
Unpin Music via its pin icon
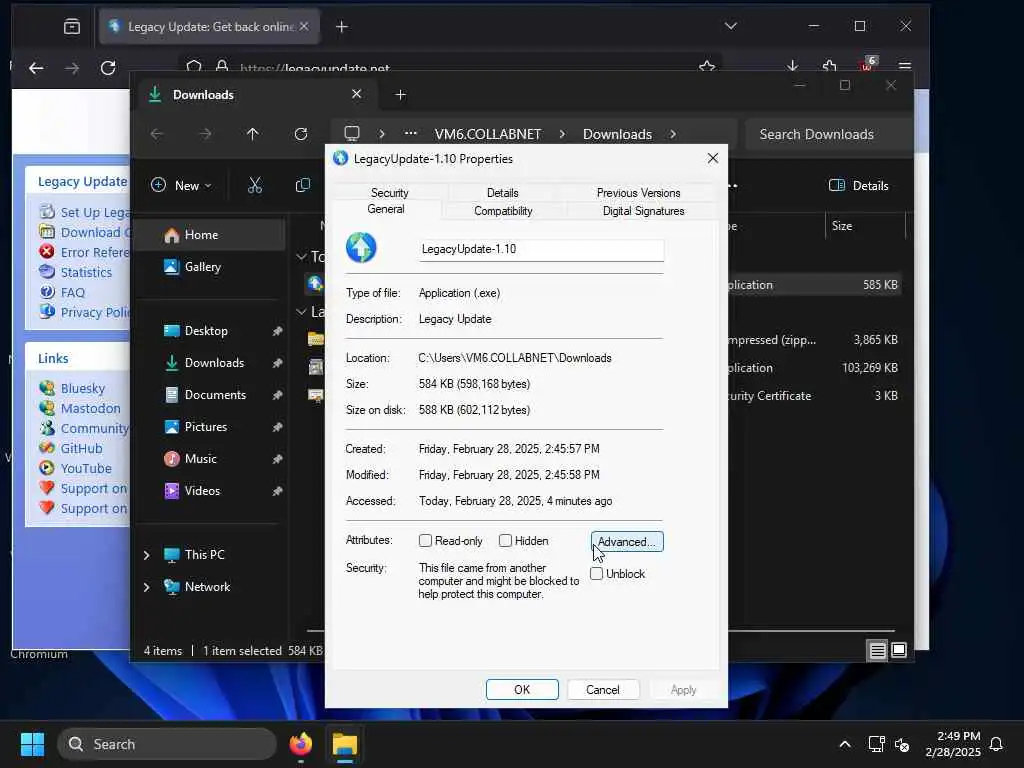tap(277, 459)
